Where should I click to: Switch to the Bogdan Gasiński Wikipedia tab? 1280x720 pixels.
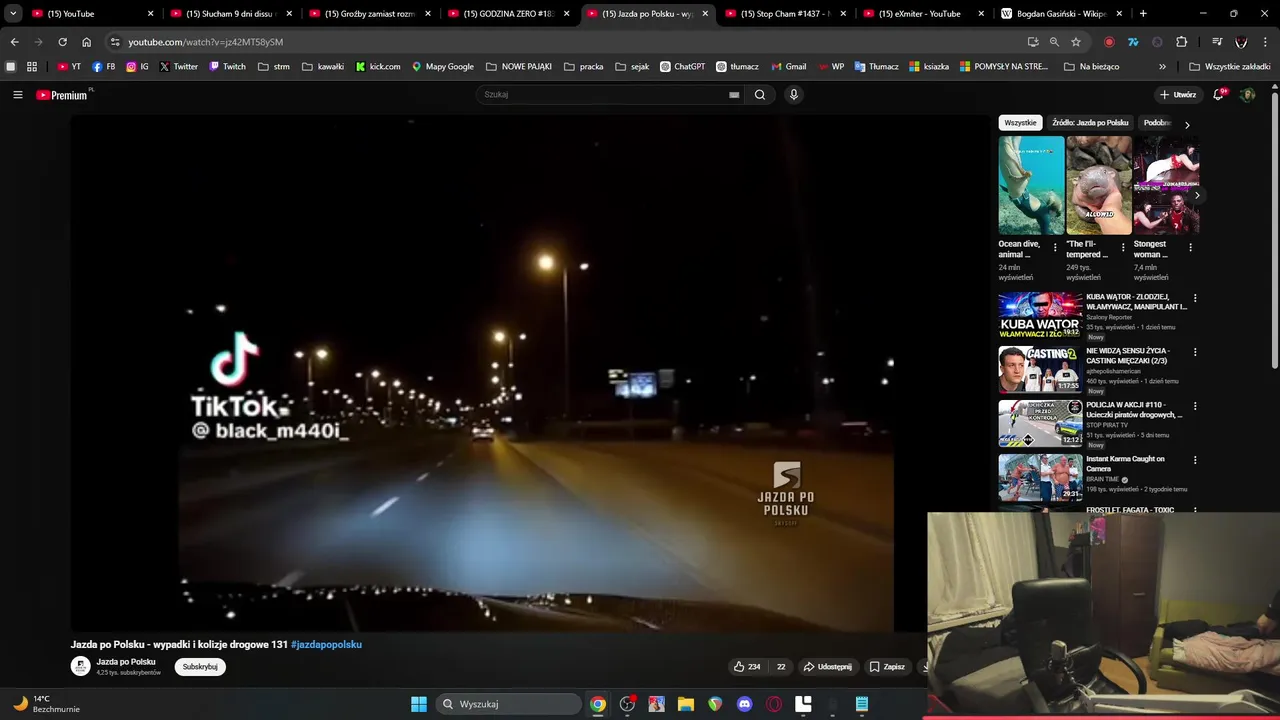click(1063, 14)
